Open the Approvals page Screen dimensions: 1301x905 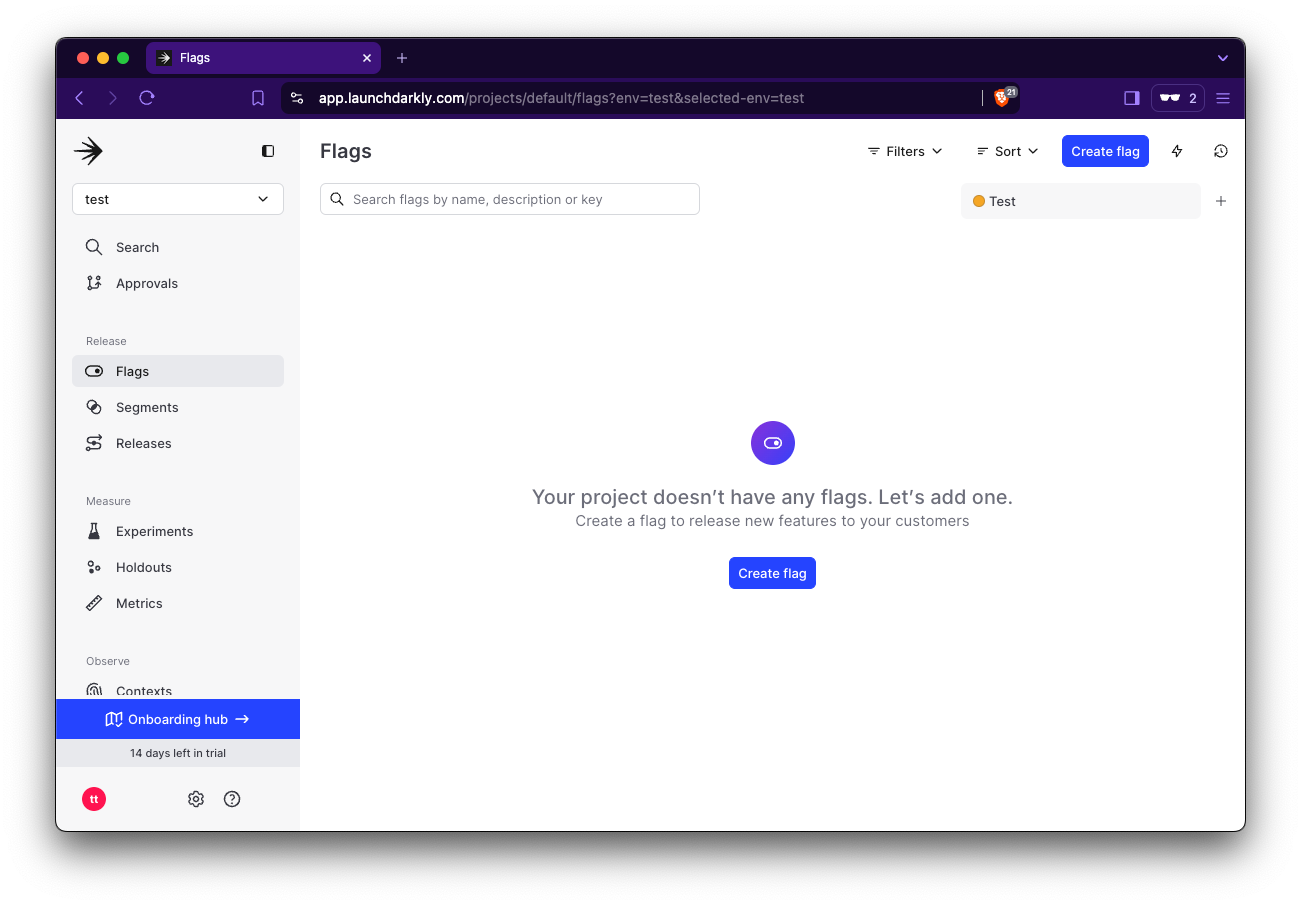coord(145,283)
